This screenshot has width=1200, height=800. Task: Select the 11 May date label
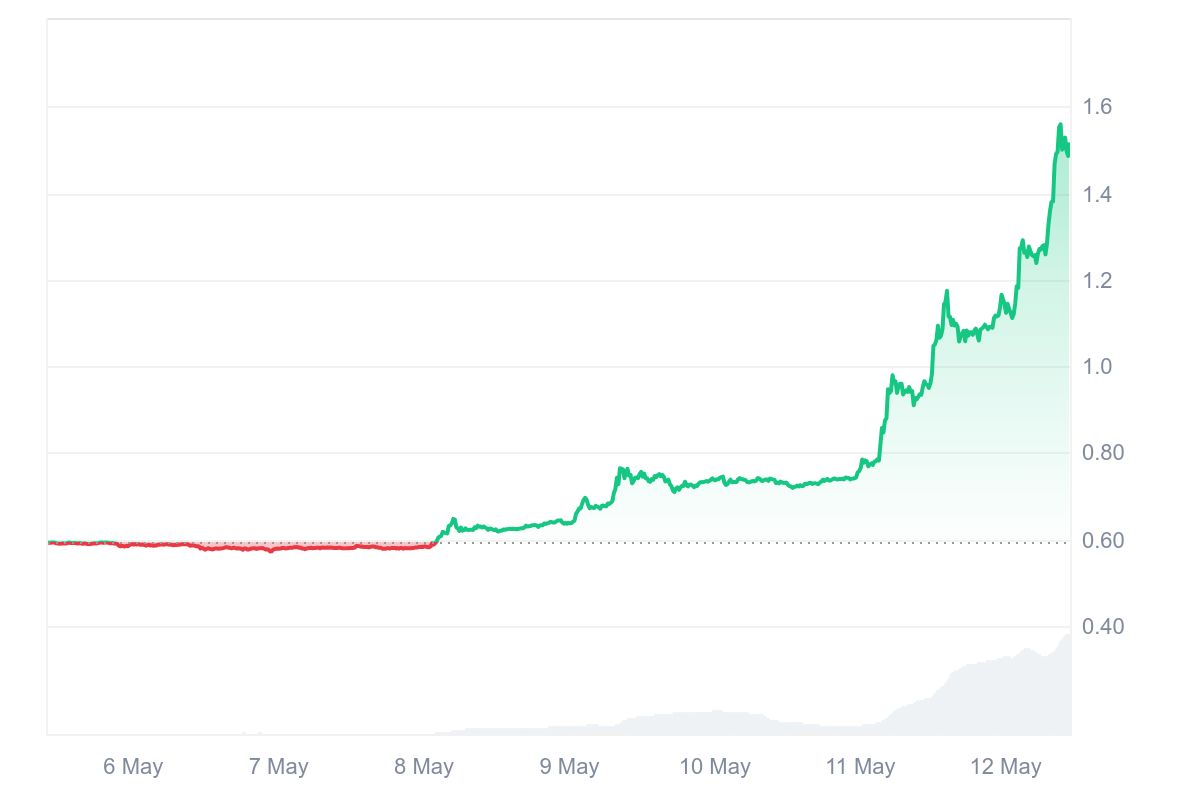pyautogui.click(x=860, y=767)
